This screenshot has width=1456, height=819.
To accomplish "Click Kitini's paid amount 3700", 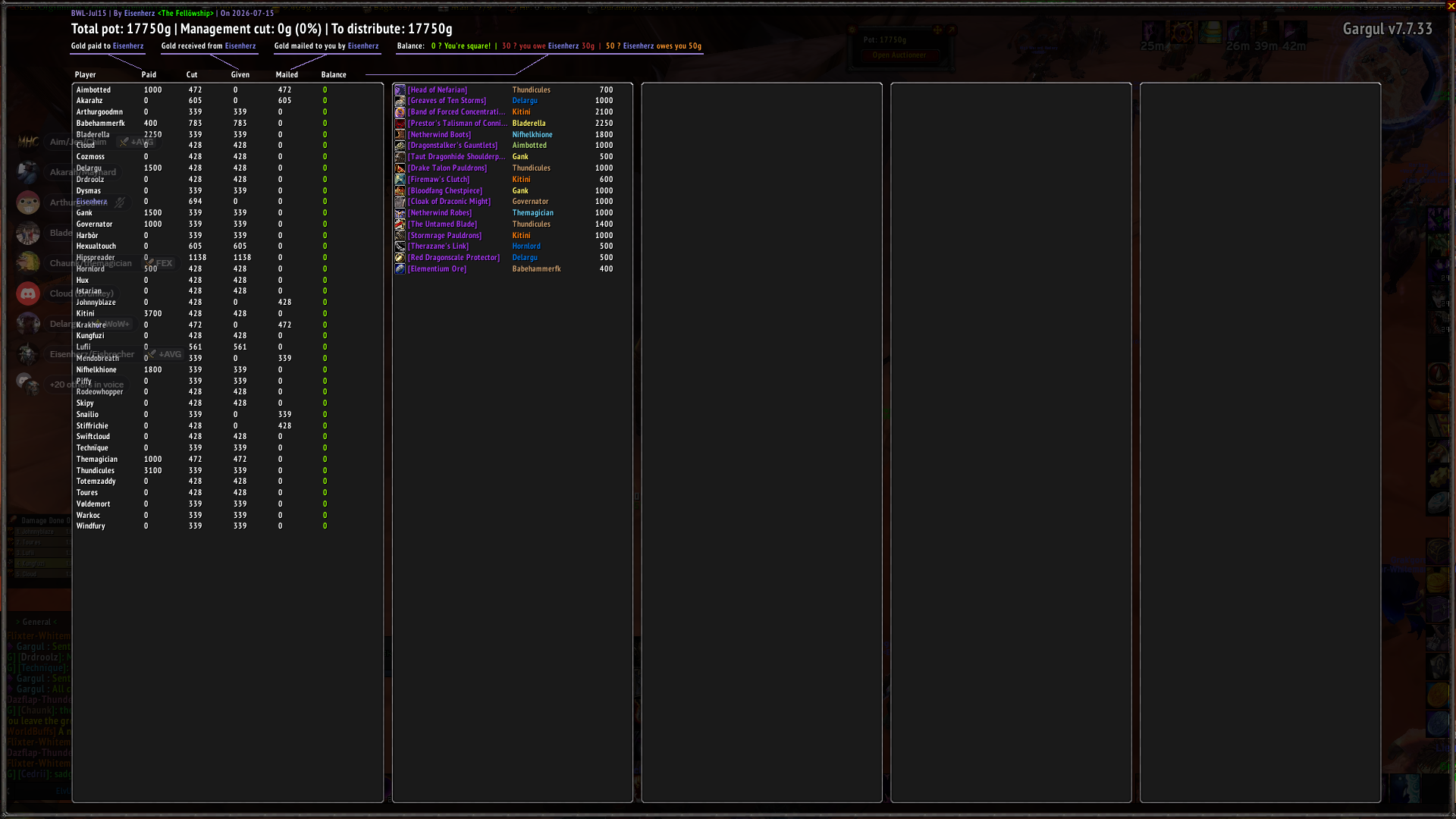I will (x=152, y=314).
